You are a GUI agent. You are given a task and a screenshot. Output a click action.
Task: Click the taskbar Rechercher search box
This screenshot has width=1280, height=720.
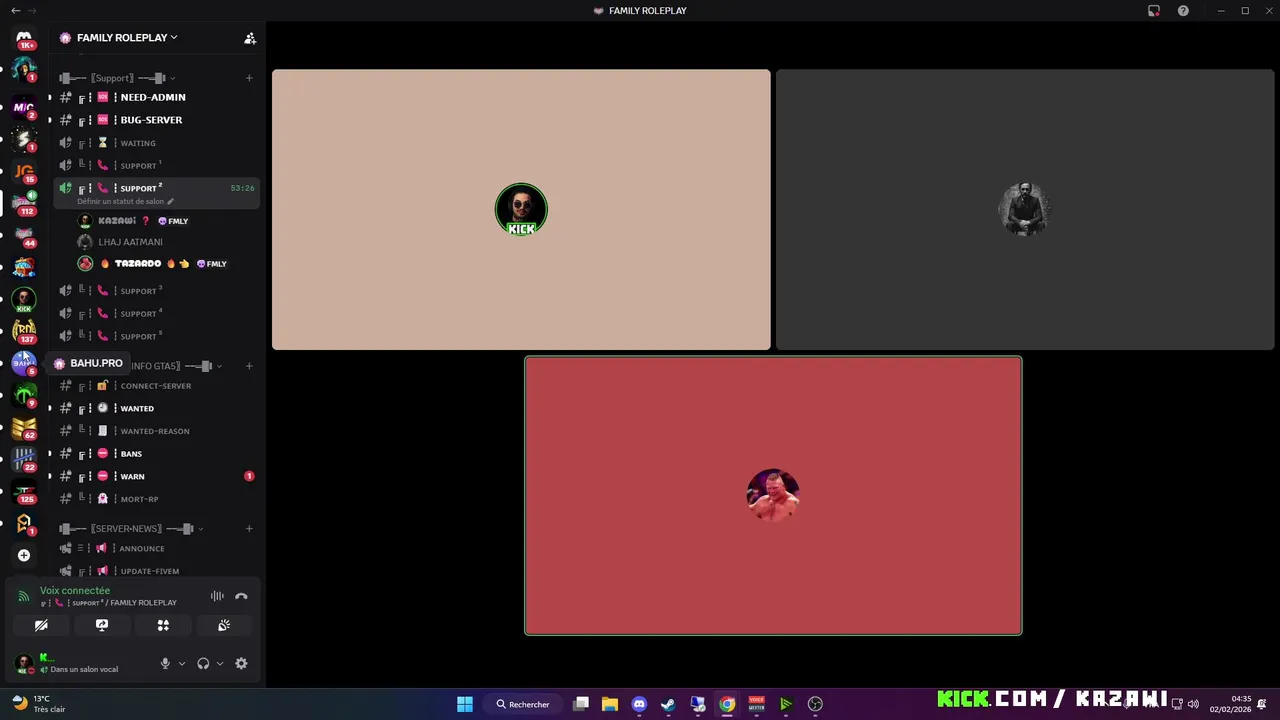[523, 704]
